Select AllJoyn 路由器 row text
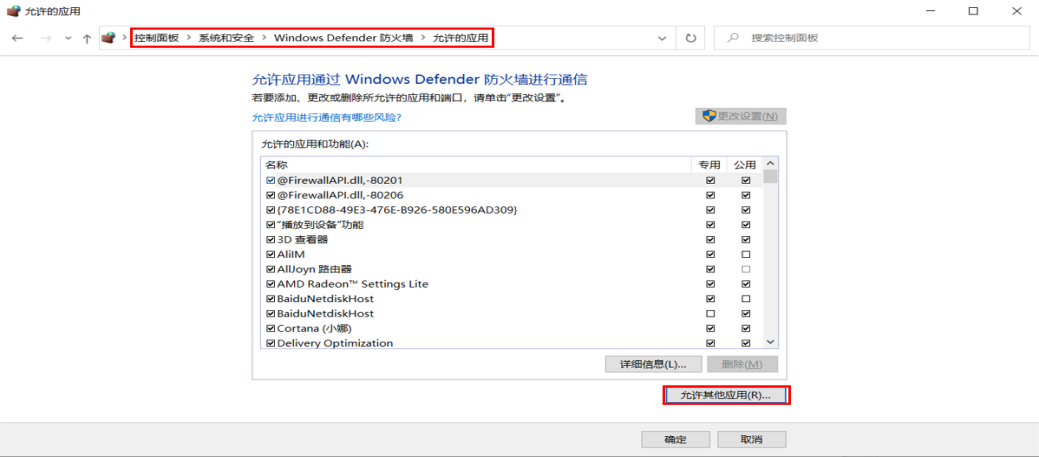 click(314, 269)
